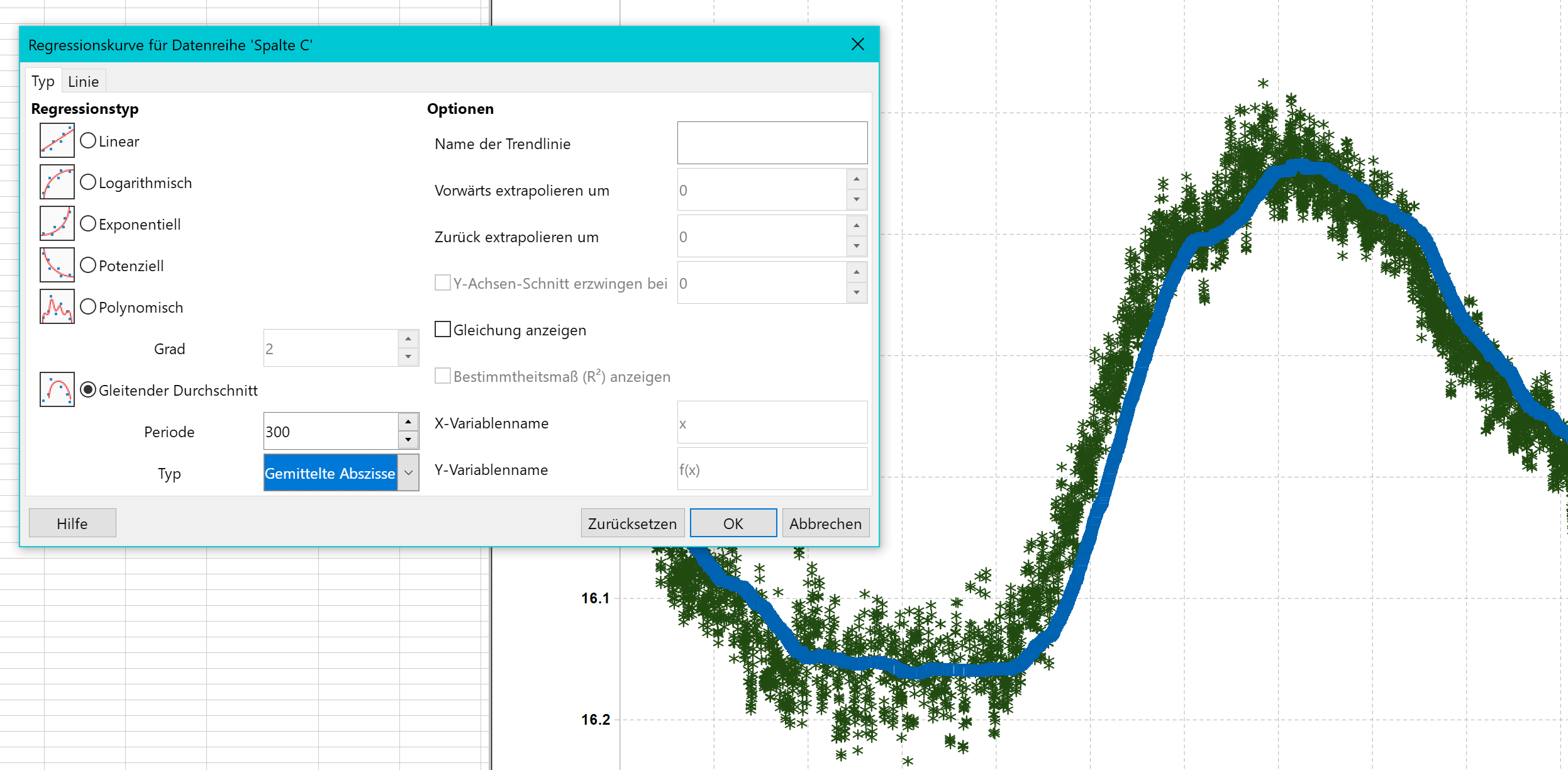Click the Logarithmisch regression curve icon

pyautogui.click(x=57, y=182)
